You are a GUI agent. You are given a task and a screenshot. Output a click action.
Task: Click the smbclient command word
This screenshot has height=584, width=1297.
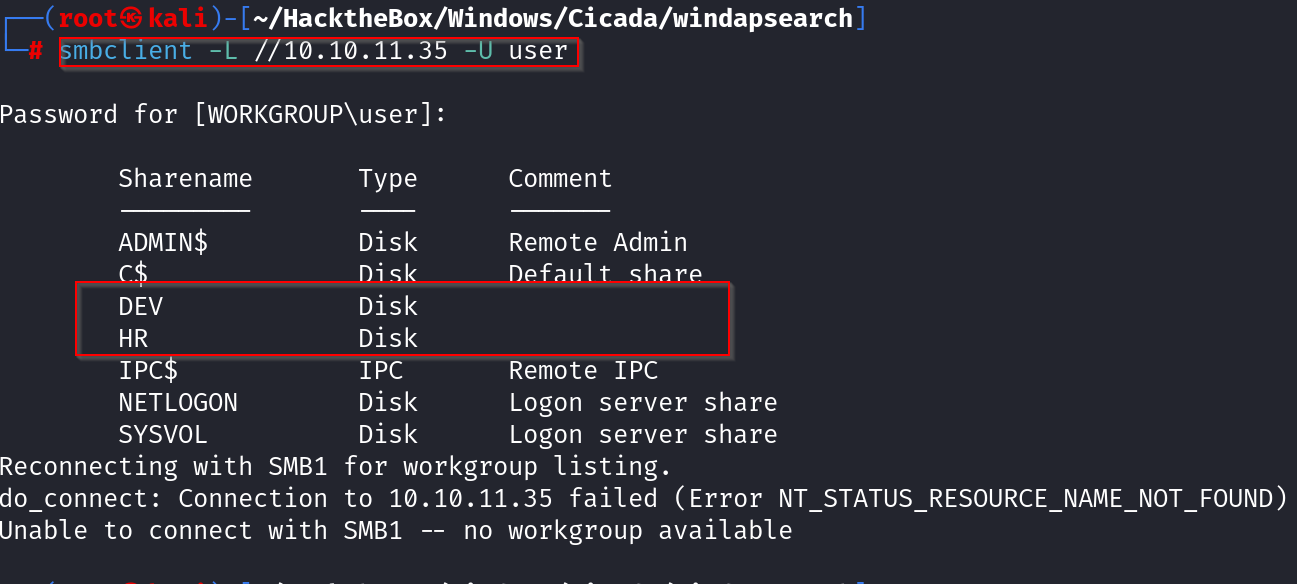pos(126,51)
